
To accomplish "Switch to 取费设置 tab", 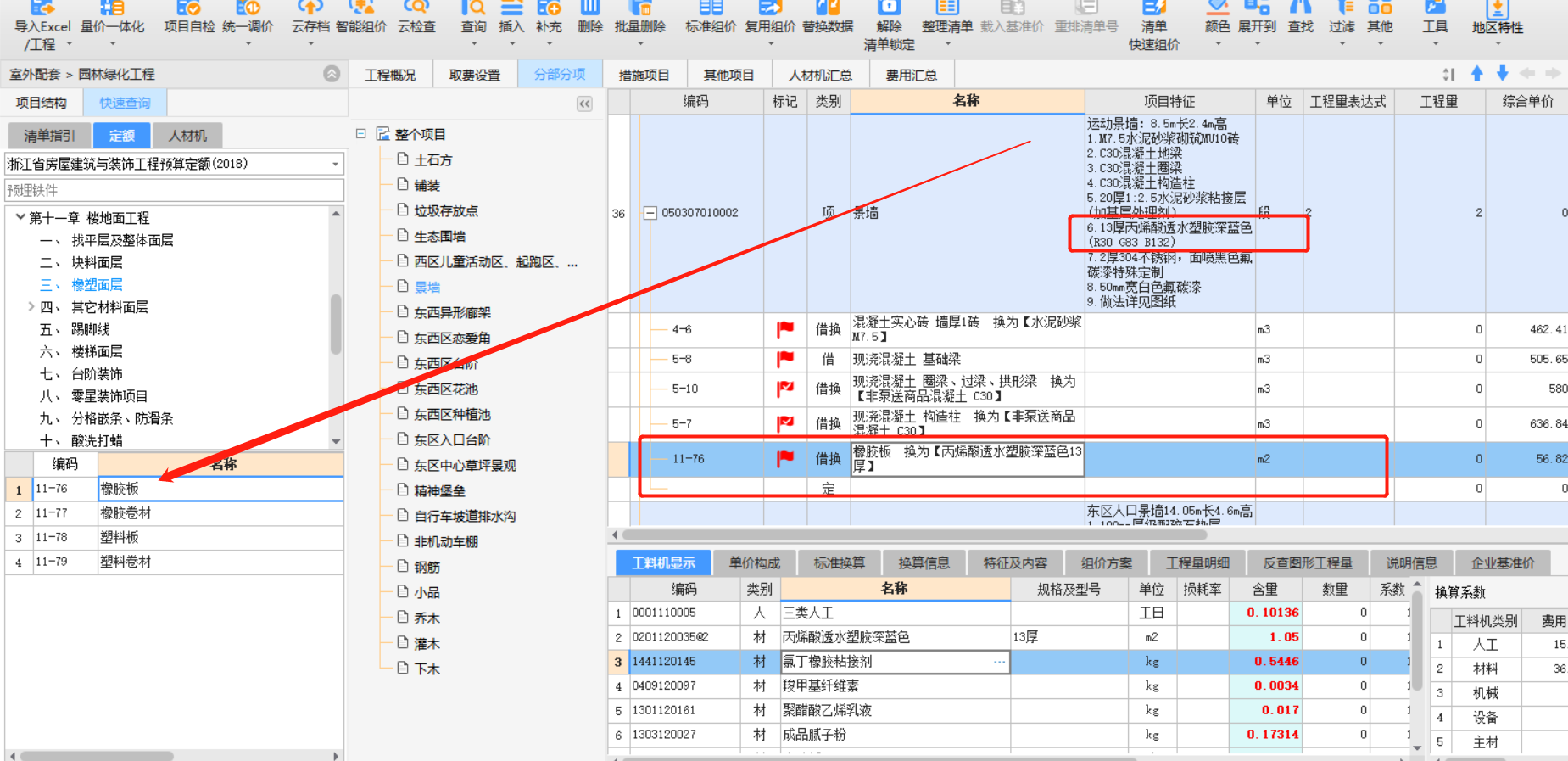I will [475, 75].
